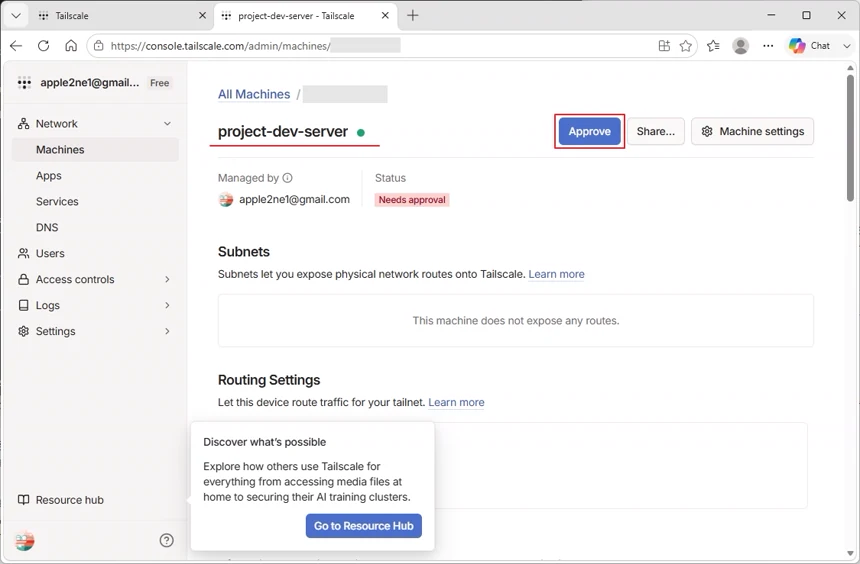
Task: Click the Needs approval status badge
Action: pos(412,200)
